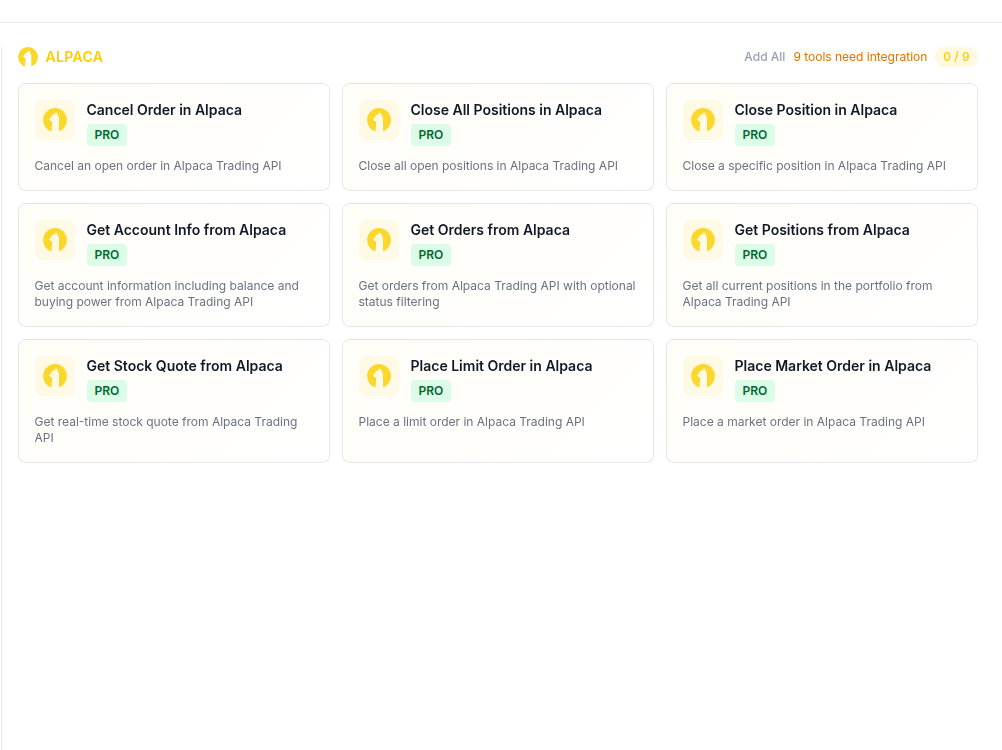1002x750 pixels.
Task: Click the Alpaca icon on Get Orders card
Action: pyautogui.click(x=379, y=240)
